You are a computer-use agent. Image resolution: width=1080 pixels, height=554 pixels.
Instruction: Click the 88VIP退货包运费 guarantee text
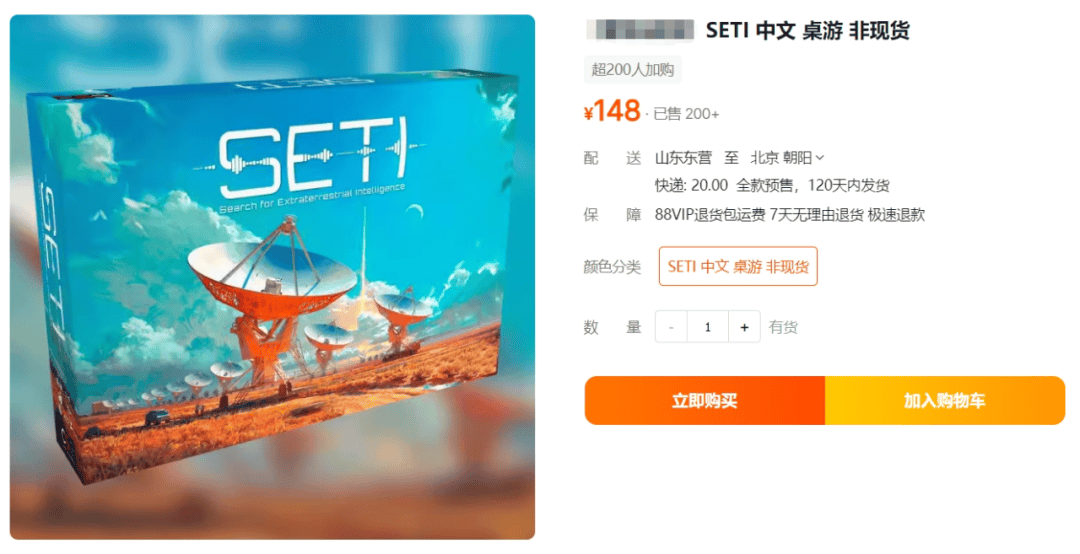coord(709,215)
